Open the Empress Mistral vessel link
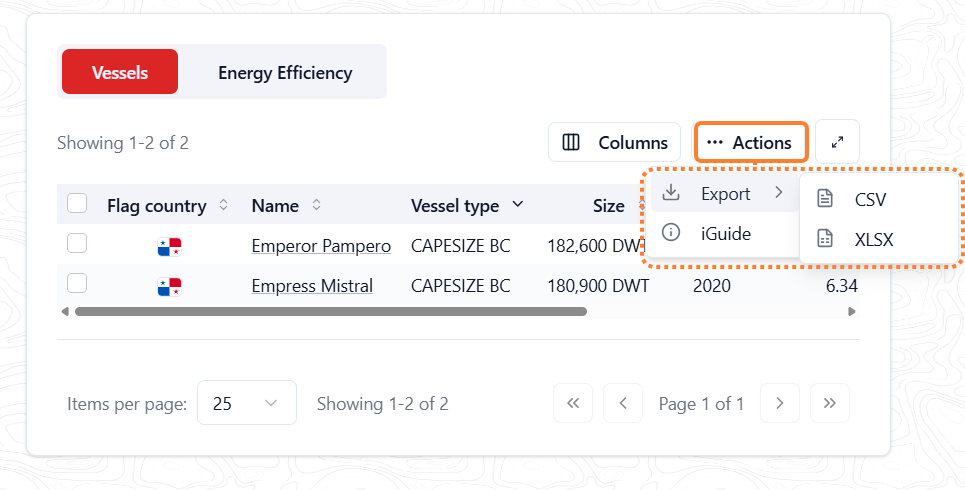 coord(312,286)
